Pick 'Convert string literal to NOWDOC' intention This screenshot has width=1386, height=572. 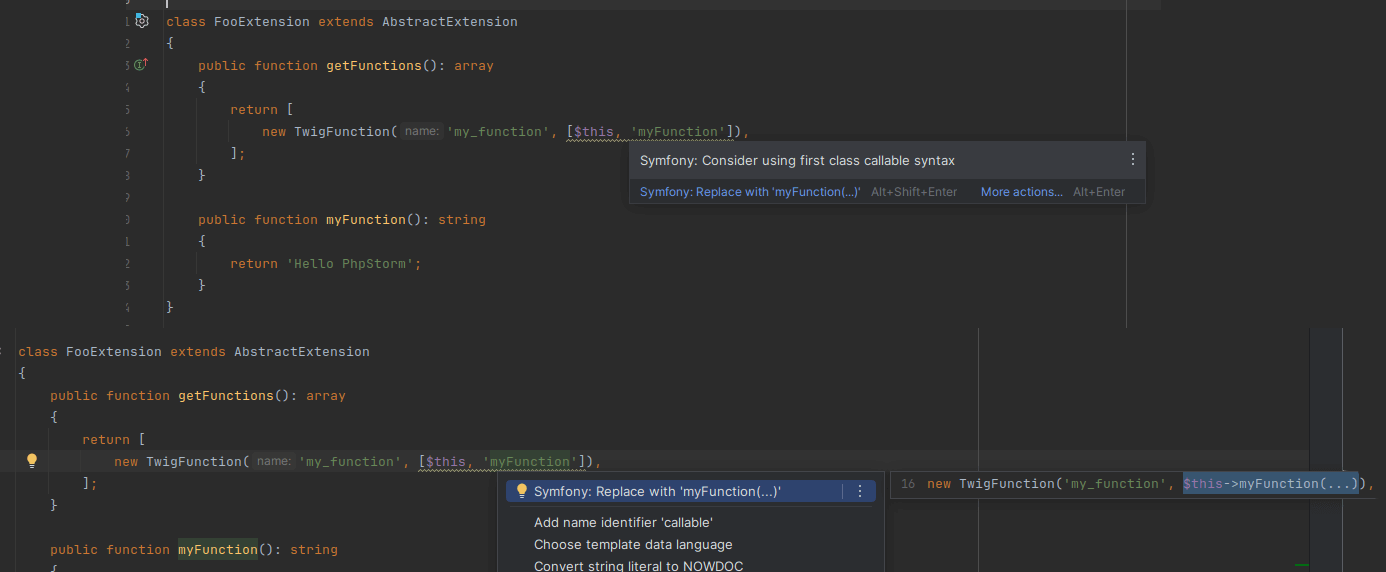(638, 566)
